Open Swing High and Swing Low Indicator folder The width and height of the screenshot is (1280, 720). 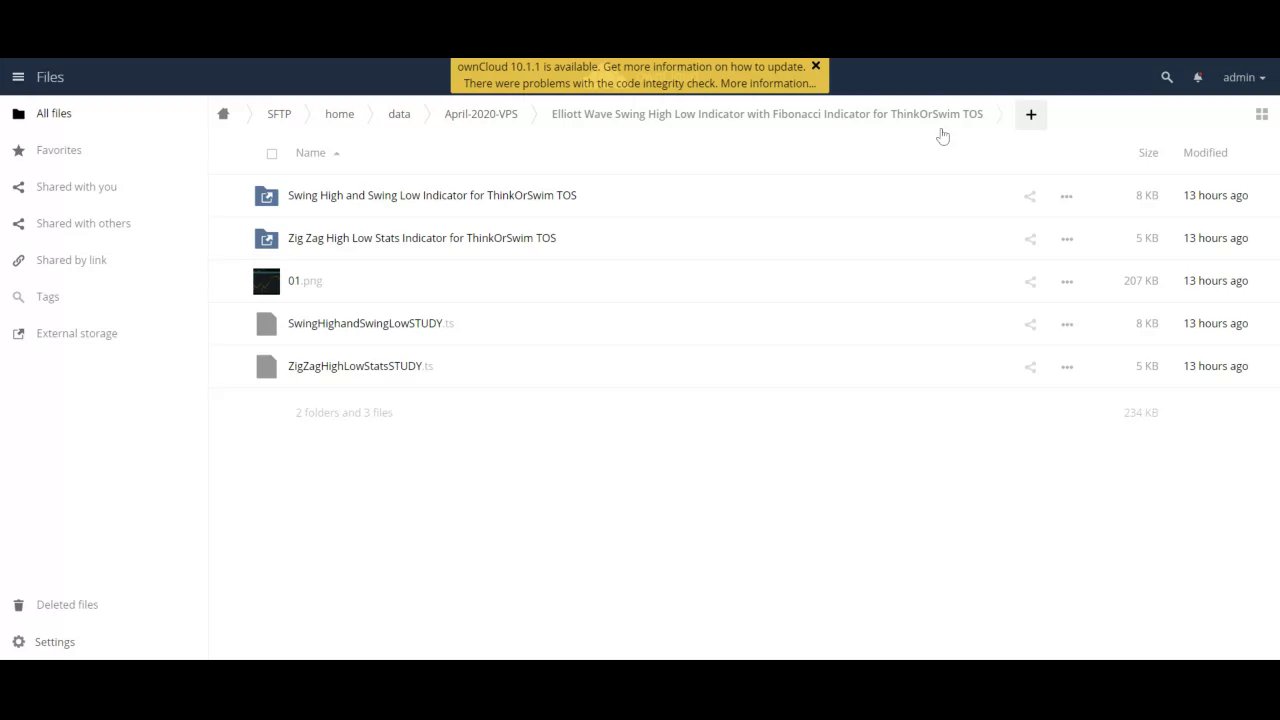coord(432,196)
